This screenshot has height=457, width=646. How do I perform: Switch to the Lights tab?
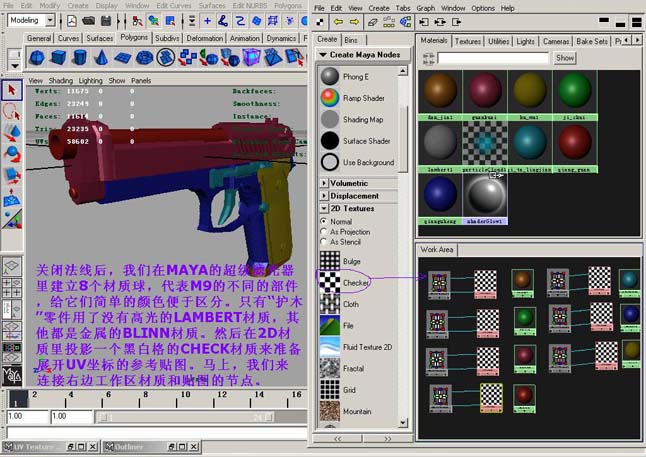525,41
